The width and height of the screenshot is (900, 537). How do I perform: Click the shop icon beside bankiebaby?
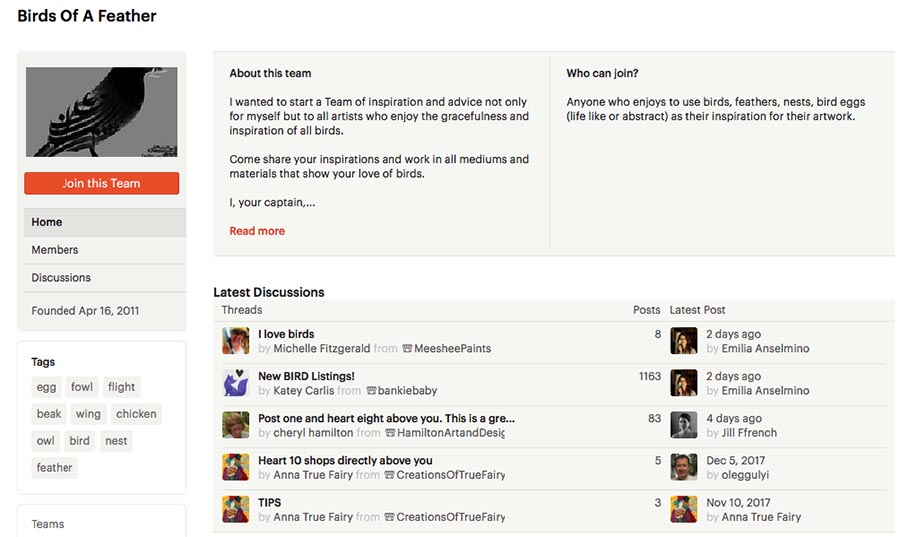(371, 391)
